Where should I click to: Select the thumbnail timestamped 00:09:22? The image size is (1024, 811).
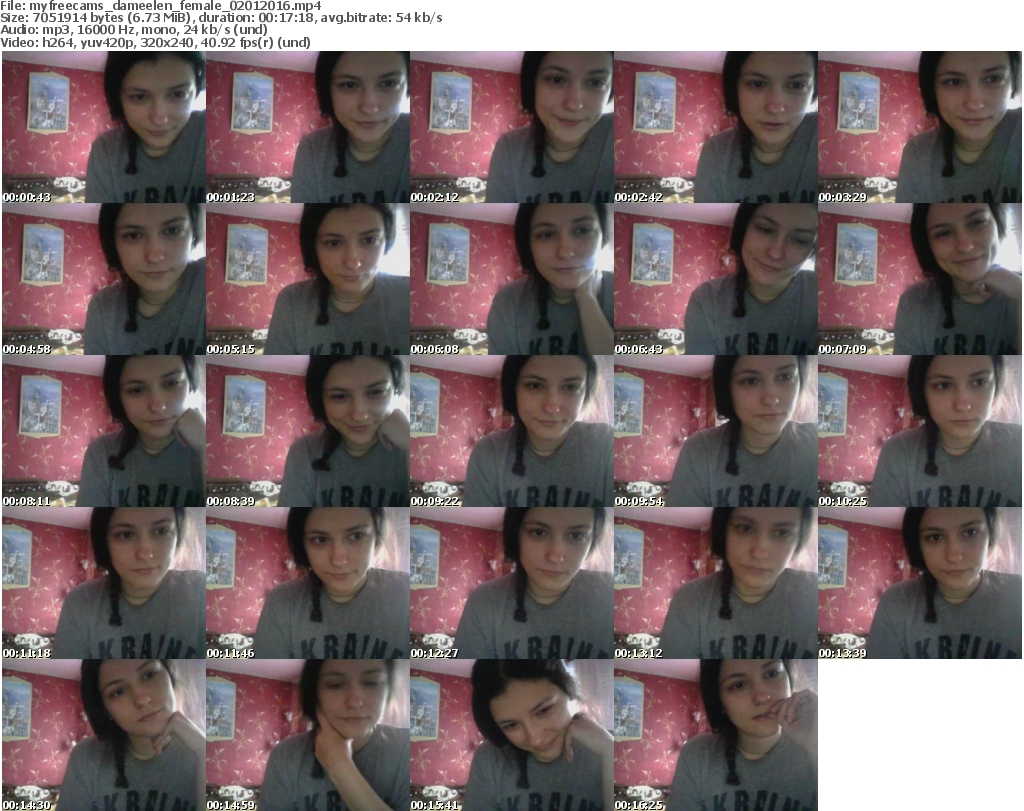[511, 431]
